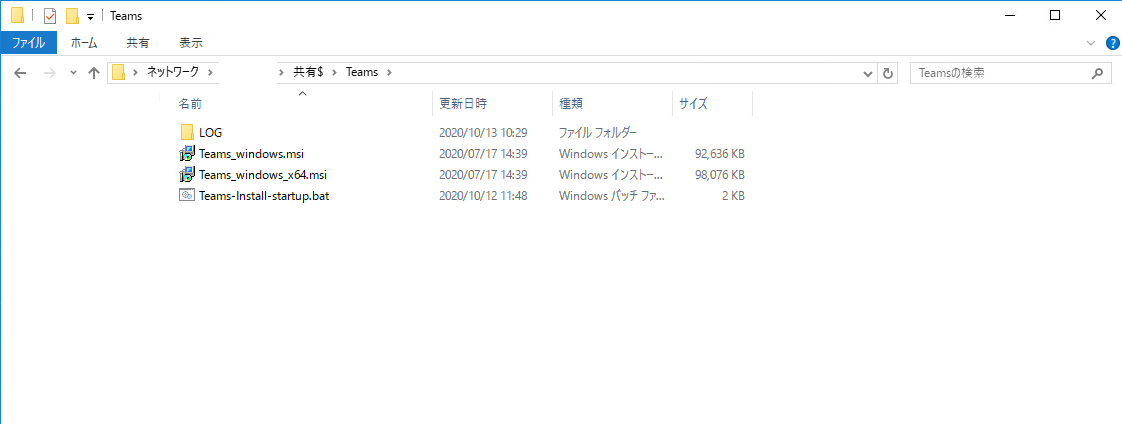
Task: Open the address bar history dropdown
Action: (x=868, y=73)
